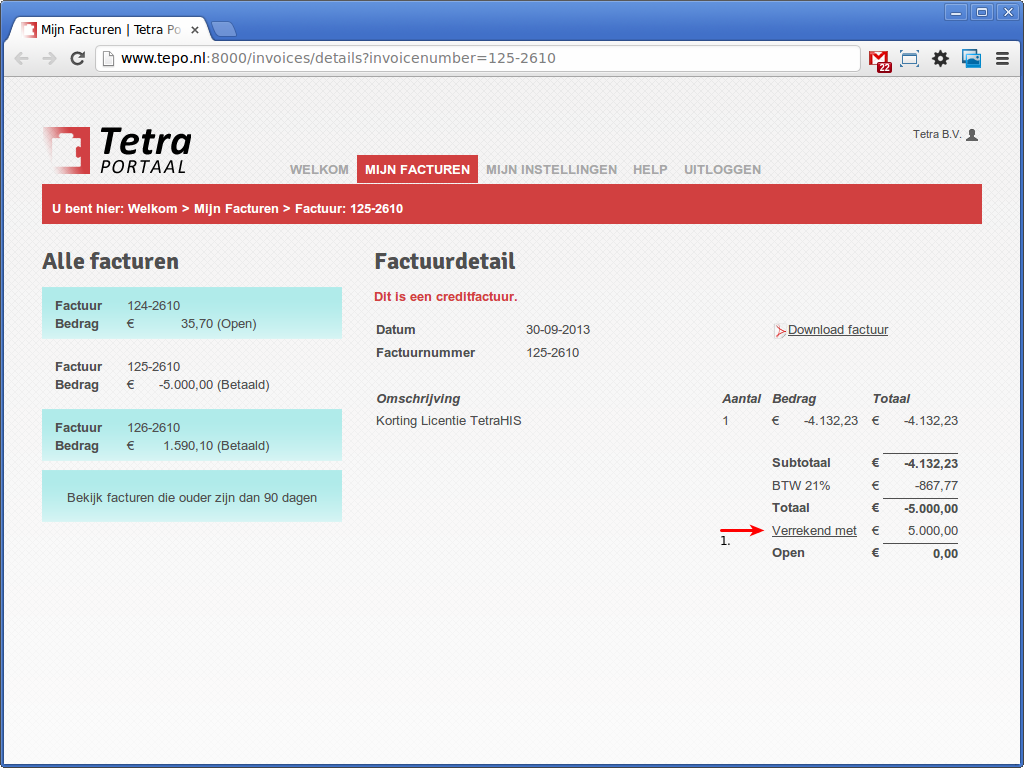Follow the Verrekend met link
This screenshot has height=768, width=1024.
click(814, 531)
